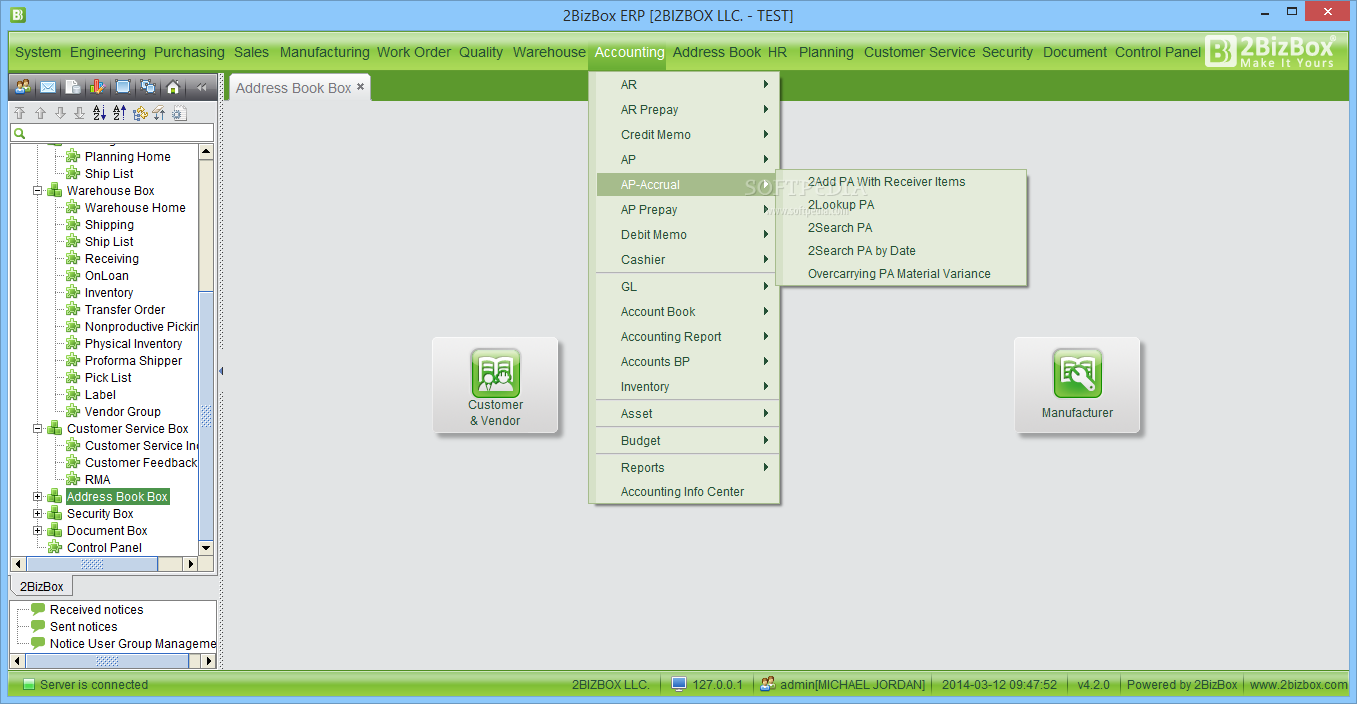Open the Cashier submenu
This screenshot has width=1357, height=704.
pyautogui.click(x=686, y=260)
